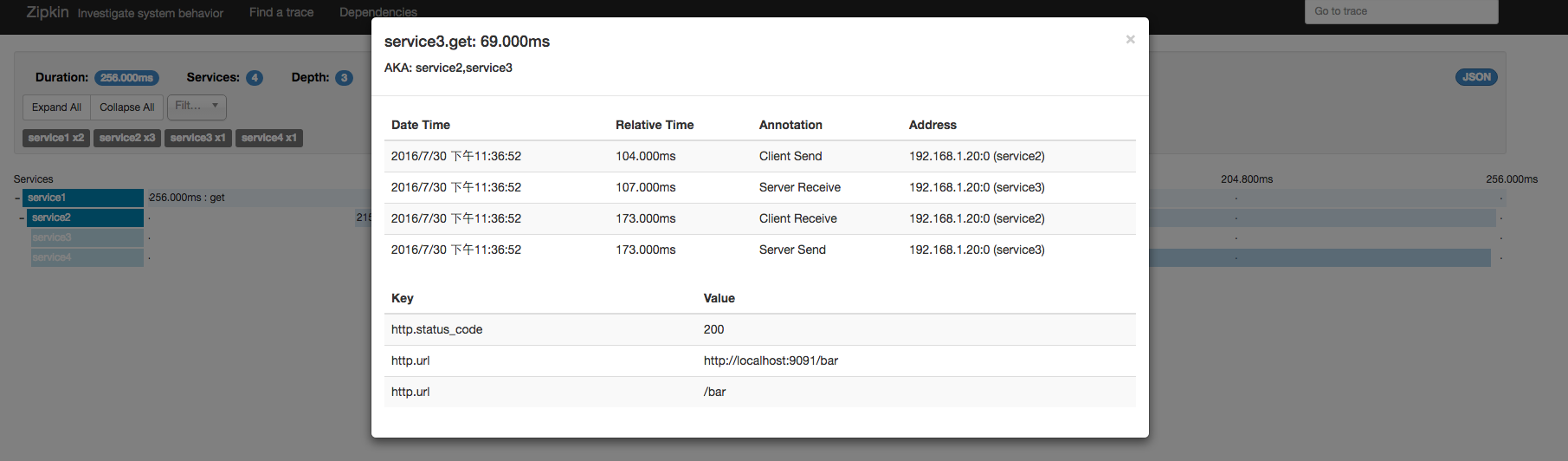
Task: Select the service1 x2 badge
Action: click(x=56, y=138)
